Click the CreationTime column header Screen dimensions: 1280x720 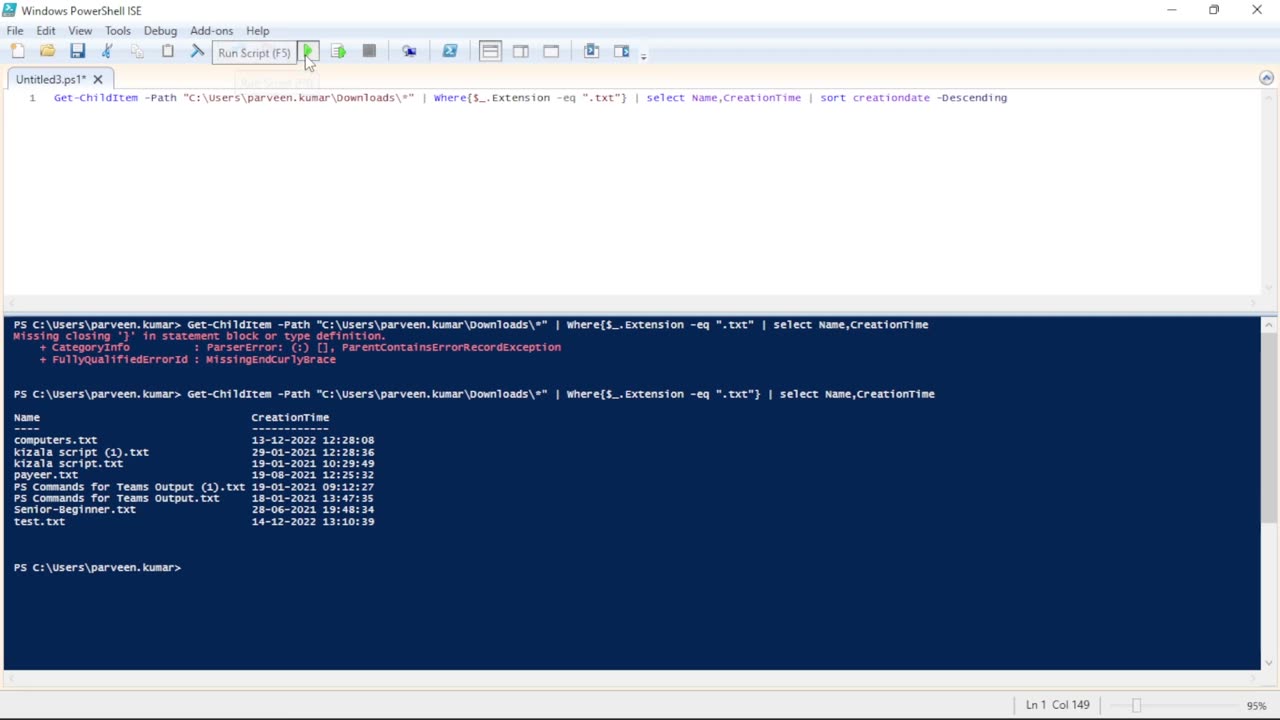(290, 417)
